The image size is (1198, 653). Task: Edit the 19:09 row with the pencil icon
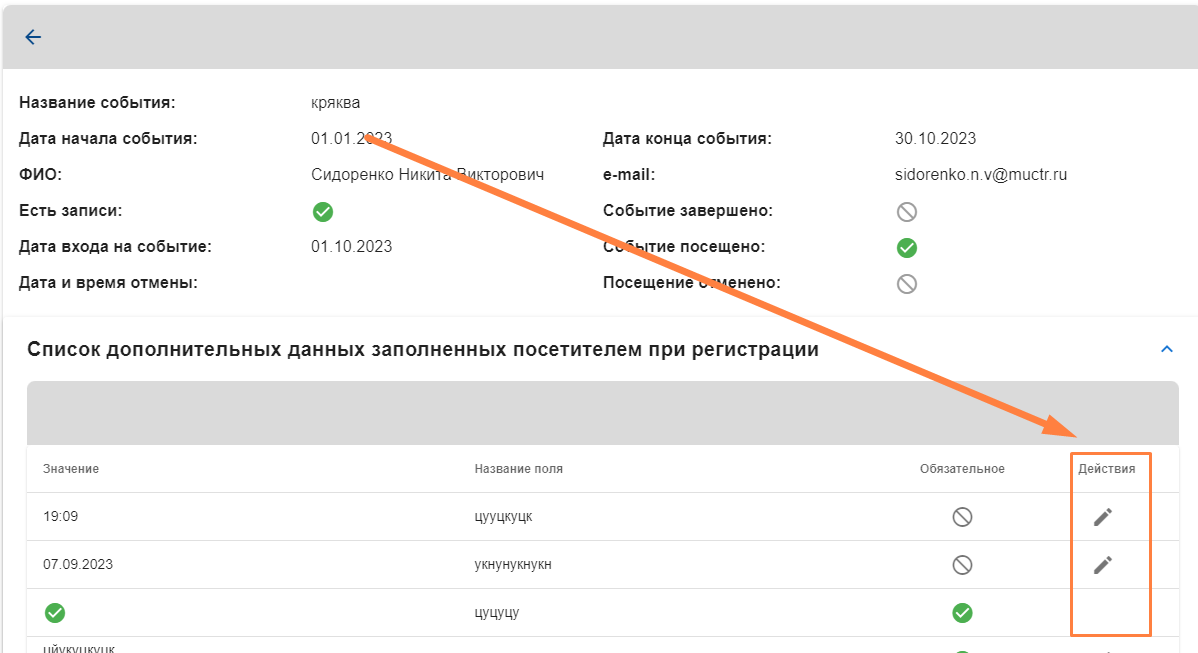1102,517
